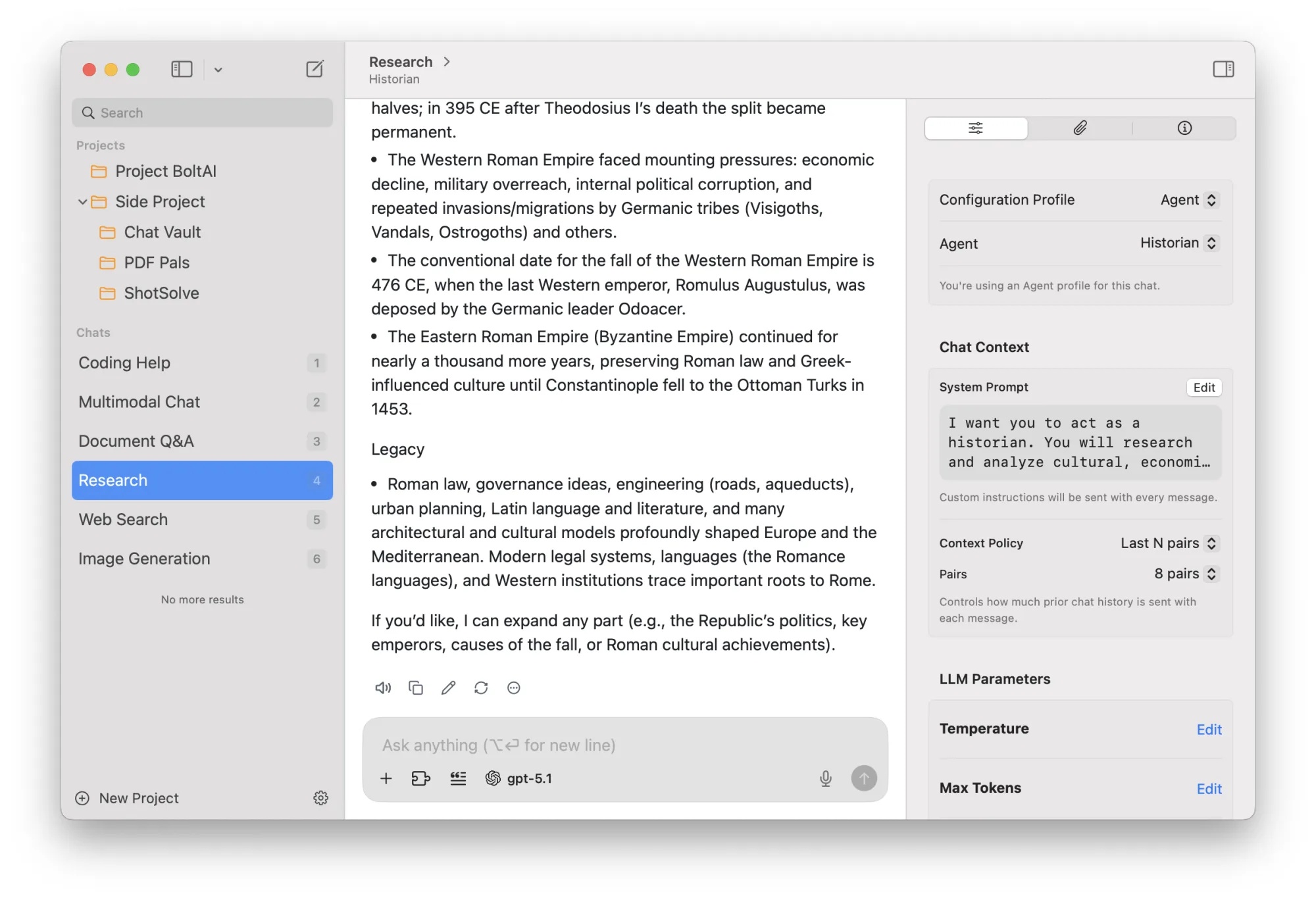Screen dimensions: 1316x900
Task: Edit the Max Tokens parameter
Action: [x=1209, y=789]
